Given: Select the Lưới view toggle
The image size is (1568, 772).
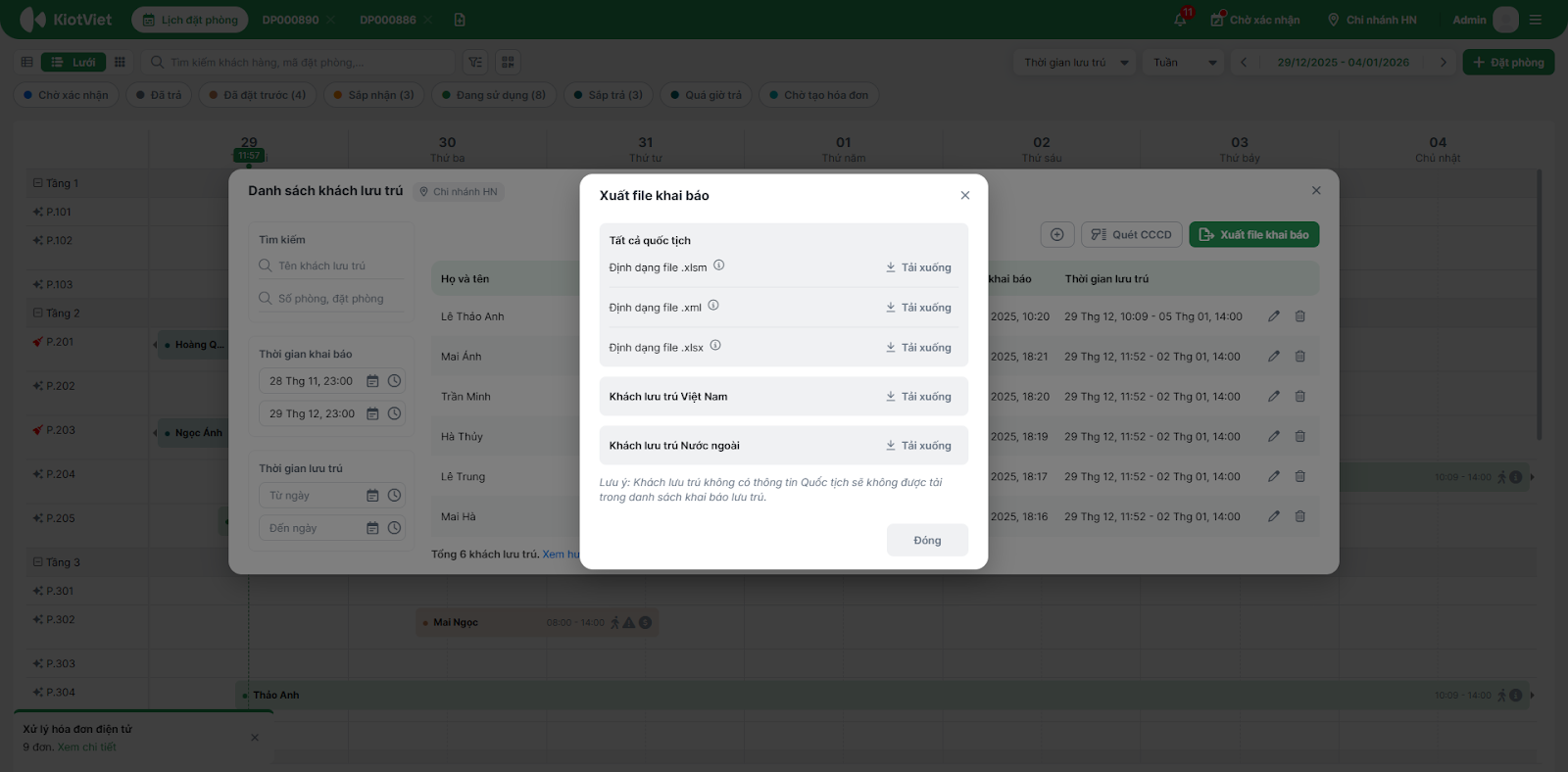Looking at the screenshot, I should pyautogui.click(x=73, y=63).
